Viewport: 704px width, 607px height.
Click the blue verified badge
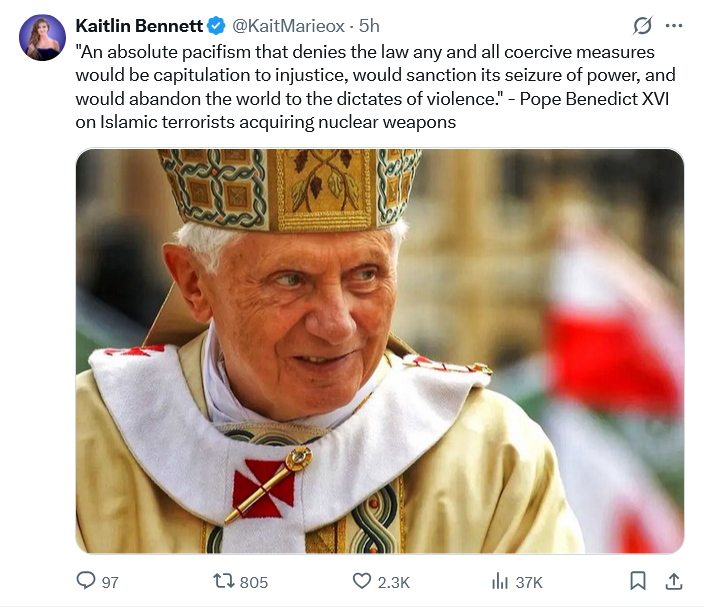coord(214,26)
